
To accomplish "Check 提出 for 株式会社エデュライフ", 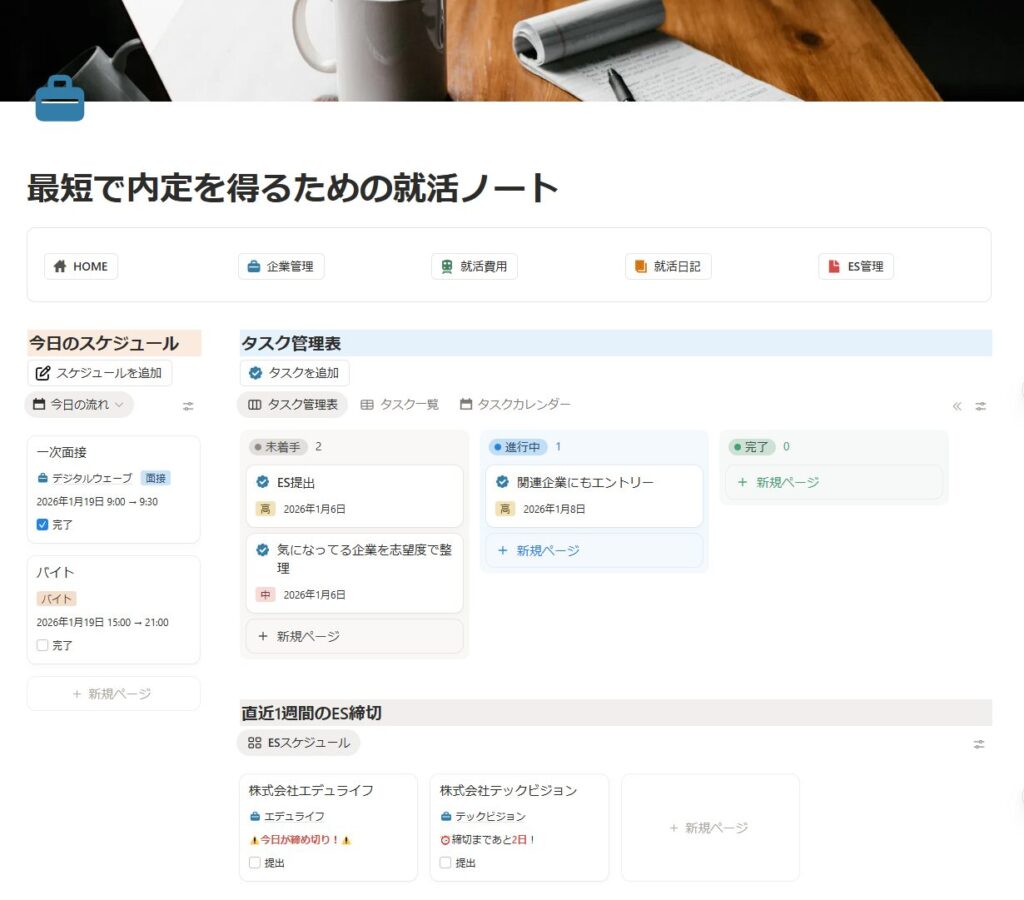I will point(253,863).
